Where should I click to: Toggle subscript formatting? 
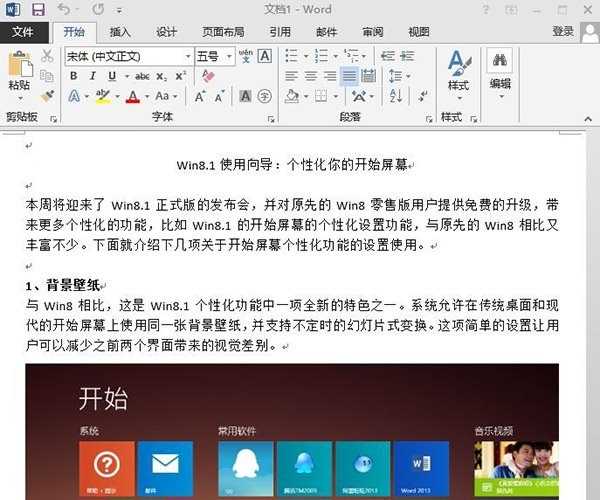[161, 77]
